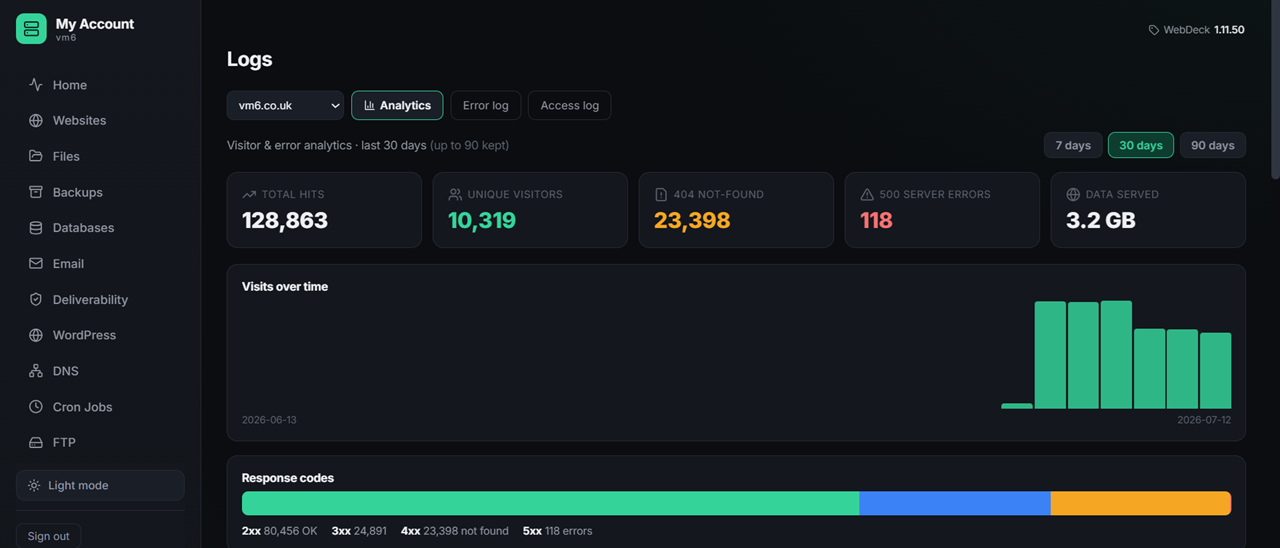Screen dimensions: 1280x548
Task: Click the file alert icon on 404 Not-Found
Action: pos(661,194)
